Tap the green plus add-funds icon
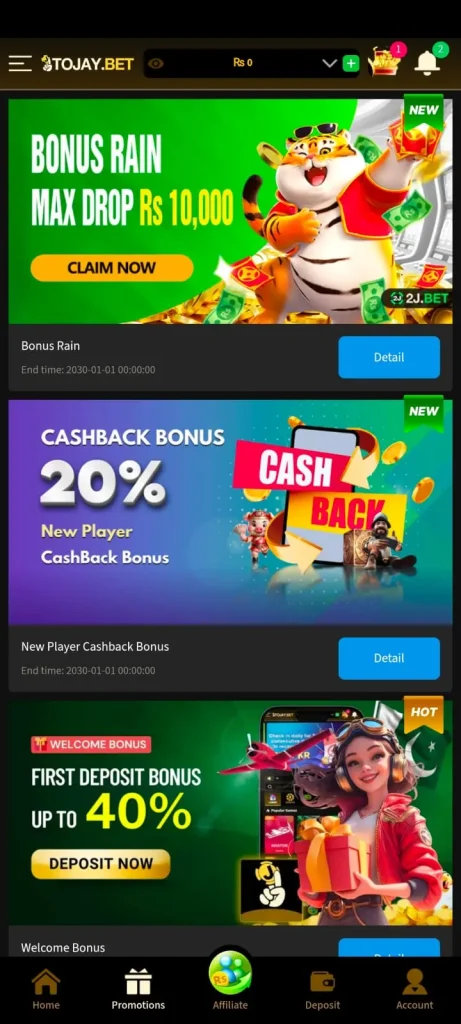The height and width of the screenshot is (1024, 461). point(351,63)
